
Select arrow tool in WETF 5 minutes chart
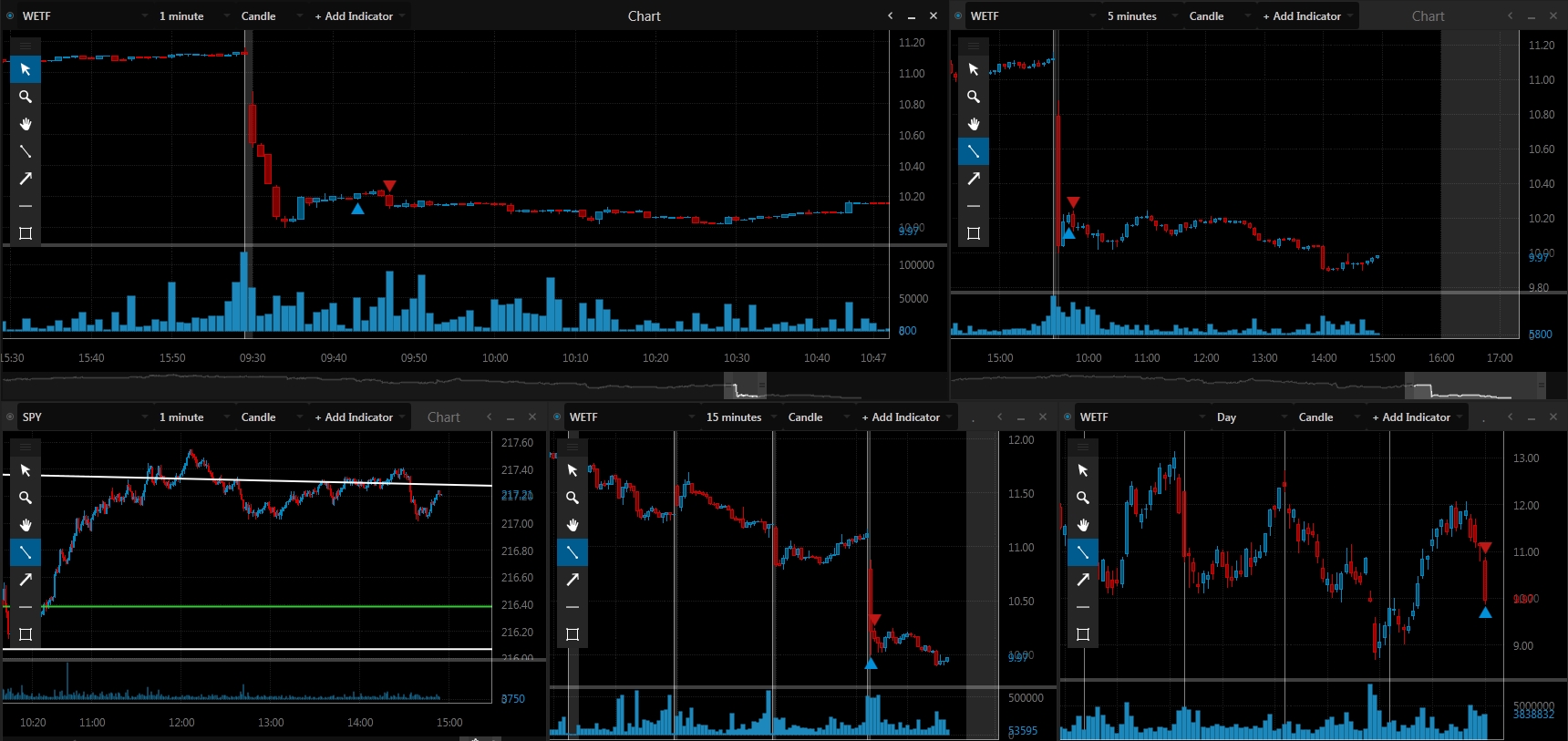coord(974,179)
